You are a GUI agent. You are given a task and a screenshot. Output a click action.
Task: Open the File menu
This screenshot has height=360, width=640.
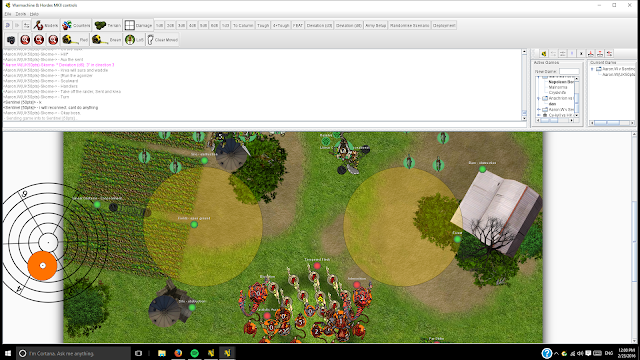8,14
